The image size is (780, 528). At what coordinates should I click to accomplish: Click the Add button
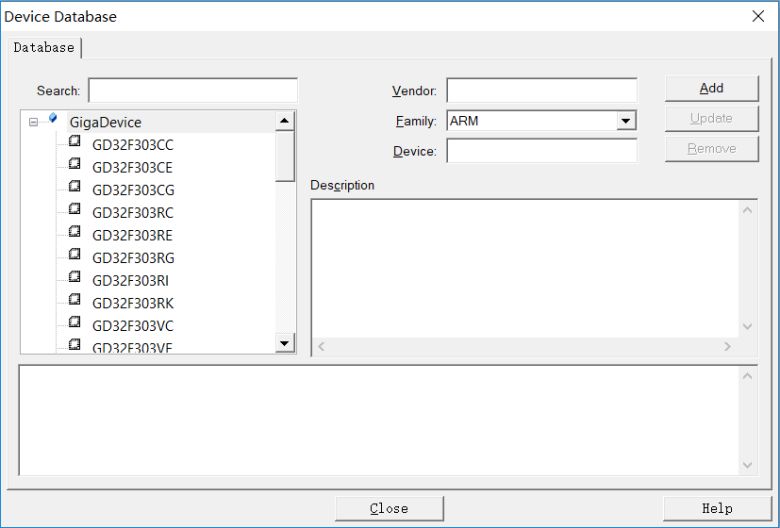[711, 88]
